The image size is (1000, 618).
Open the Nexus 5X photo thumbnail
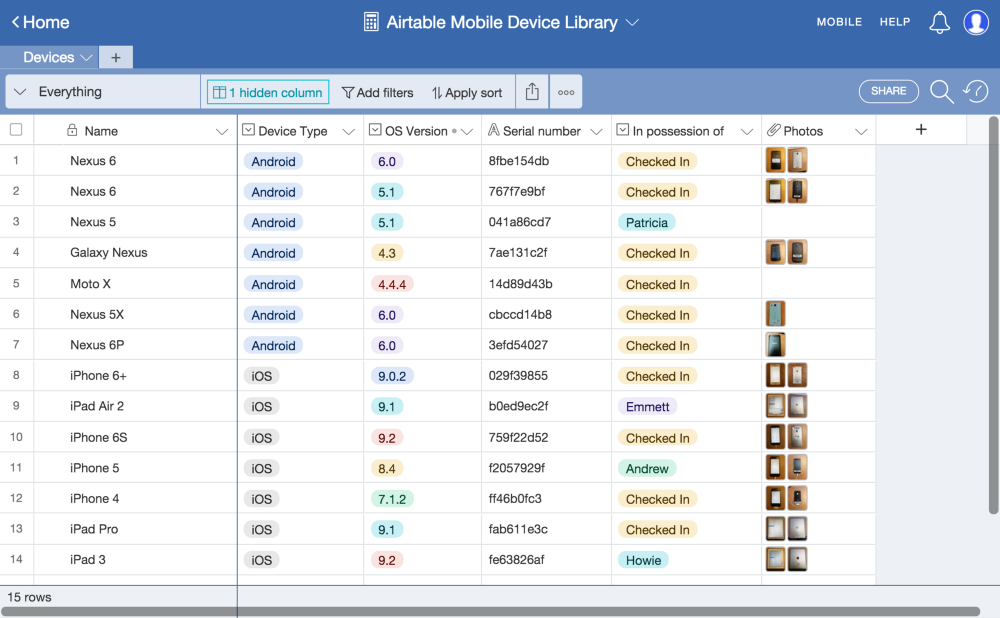pos(775,314)
